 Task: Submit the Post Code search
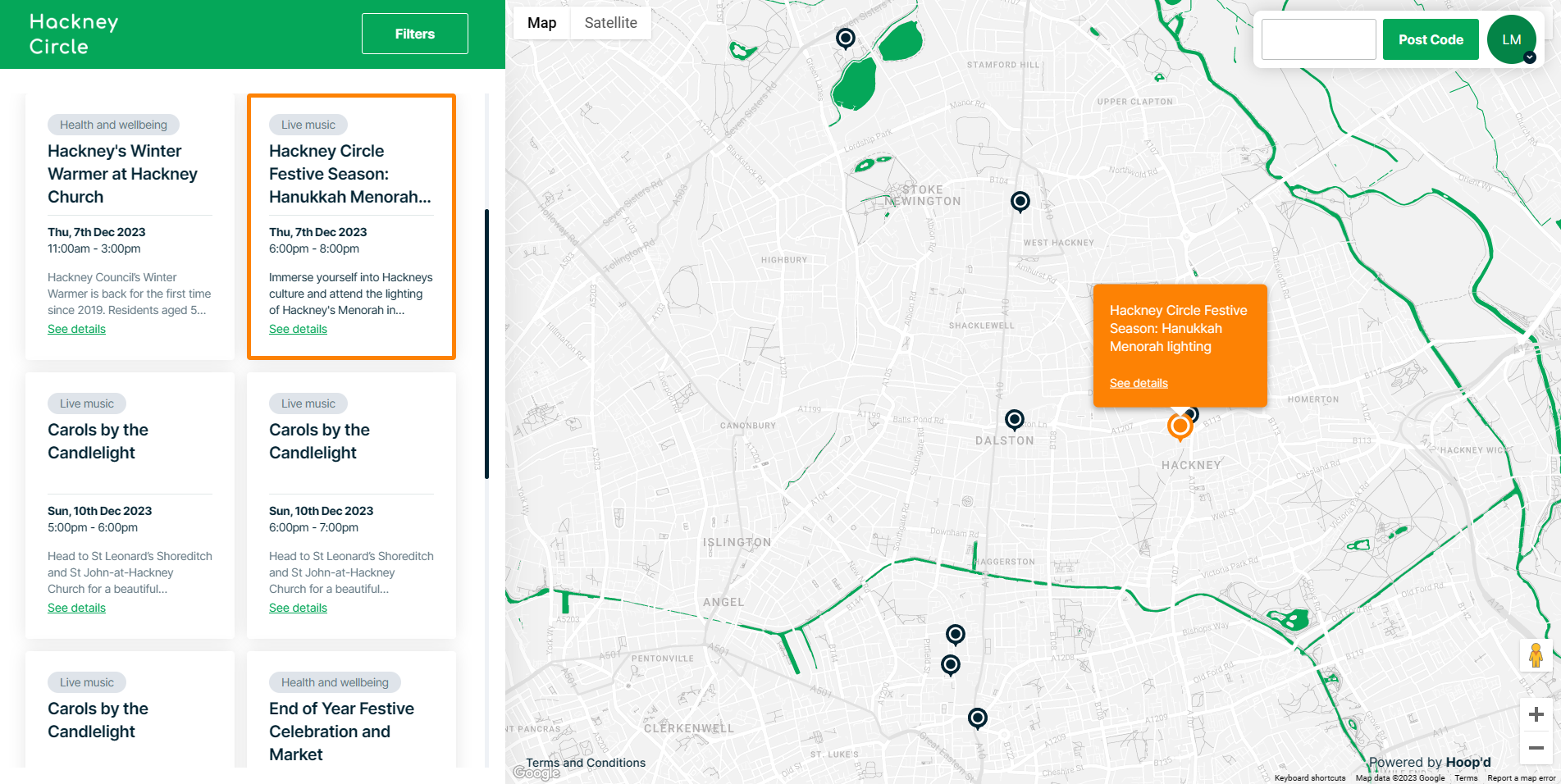1431,39
